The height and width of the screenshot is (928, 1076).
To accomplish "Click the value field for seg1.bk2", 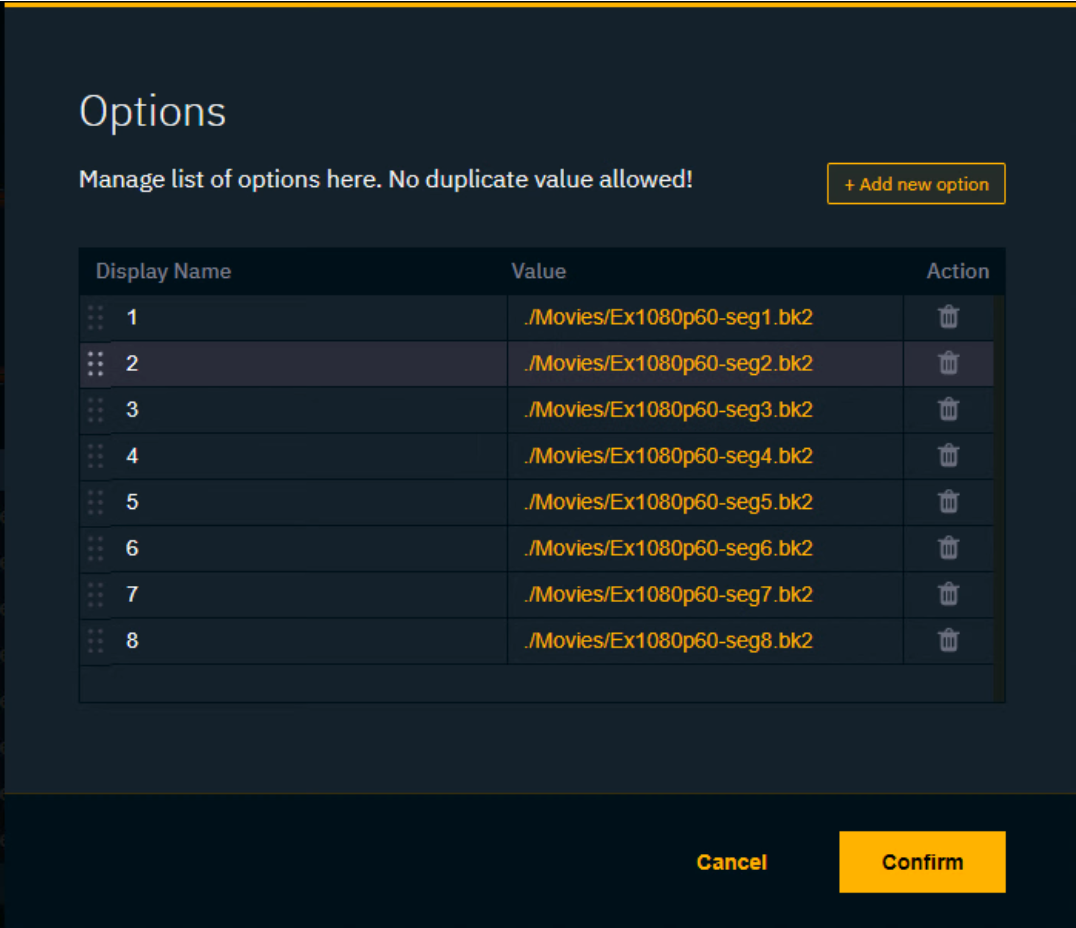I will (x=704, y=318).
